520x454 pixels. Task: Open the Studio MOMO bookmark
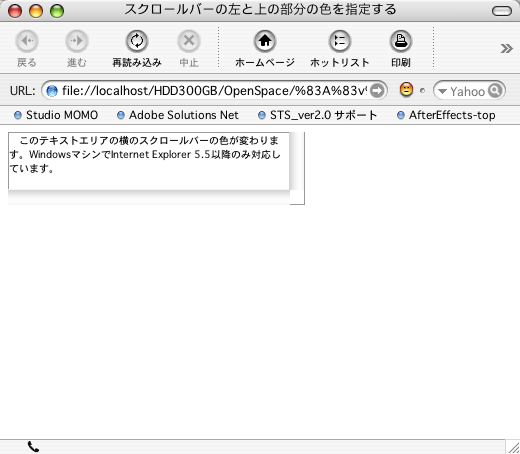point(56,115)
